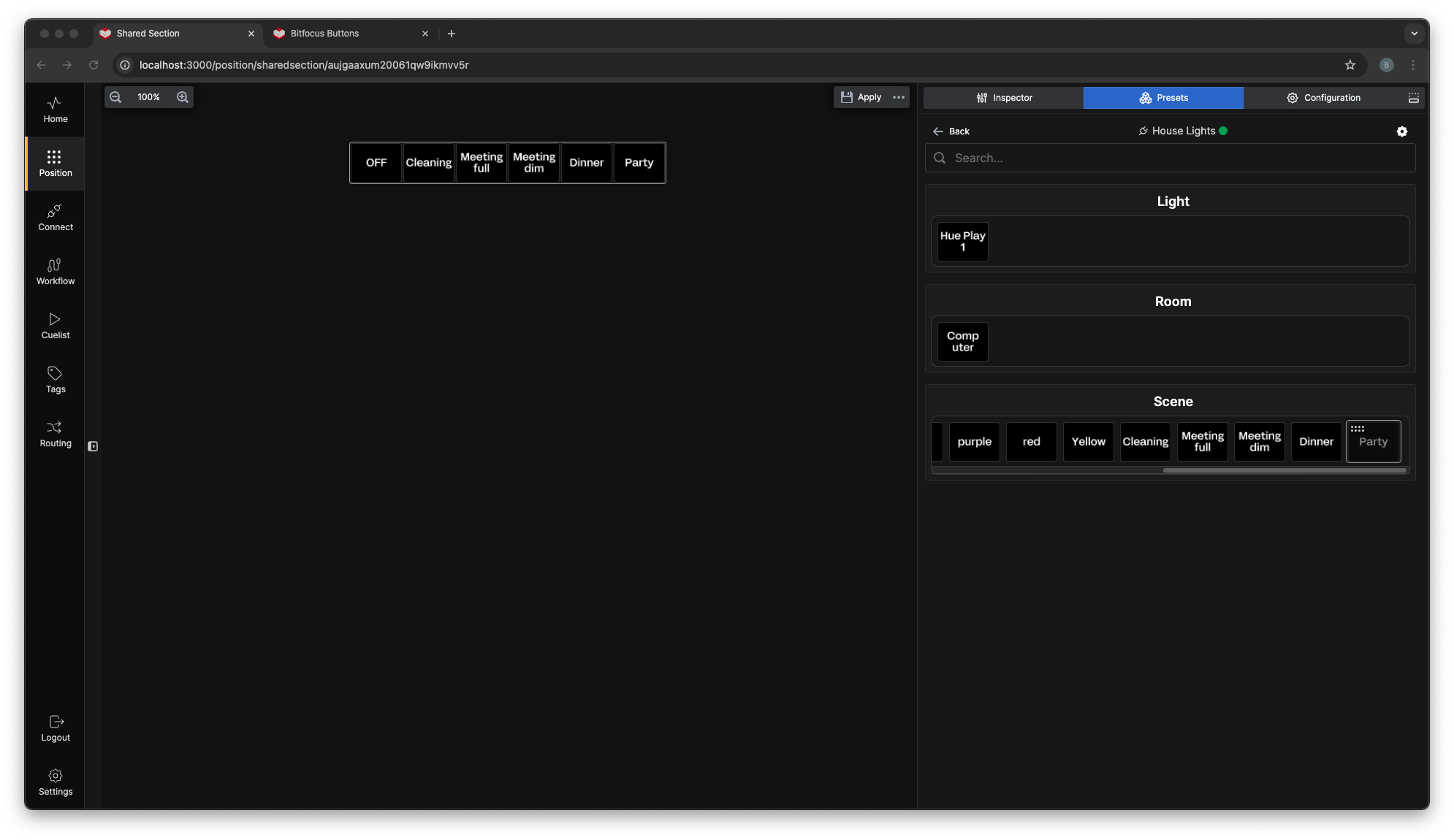Open the Routing section
The image size is (1454, 840).
(55, 434)
